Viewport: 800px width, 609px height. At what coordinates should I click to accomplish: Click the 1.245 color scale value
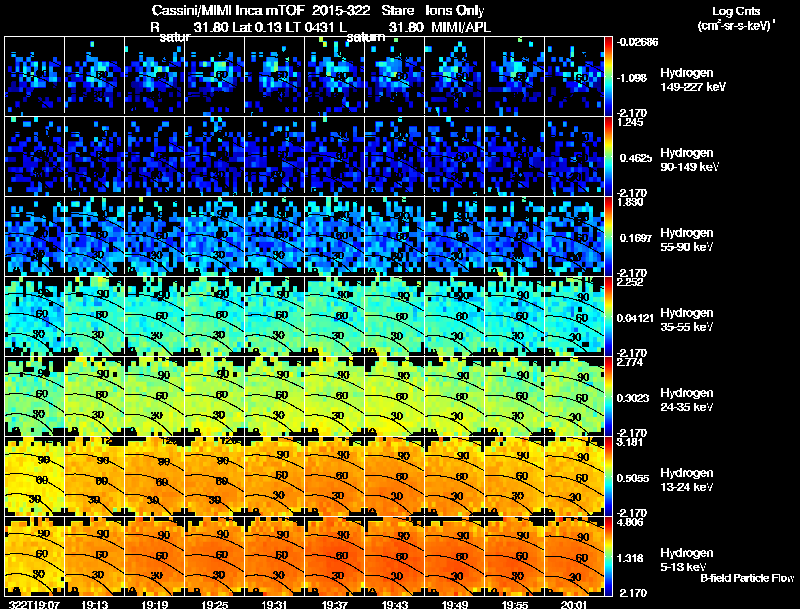coord(630,122)
